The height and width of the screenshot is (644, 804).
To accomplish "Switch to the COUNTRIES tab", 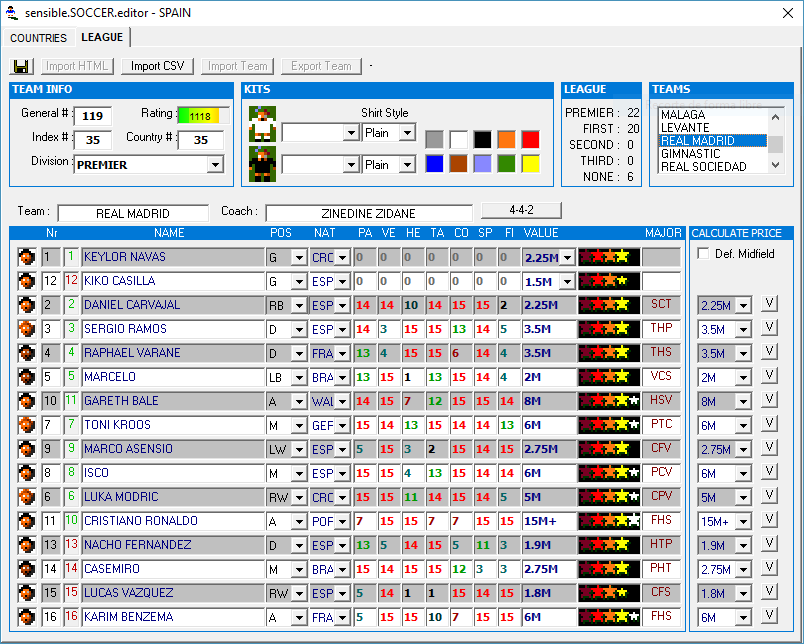I will (x=38, y=38).
